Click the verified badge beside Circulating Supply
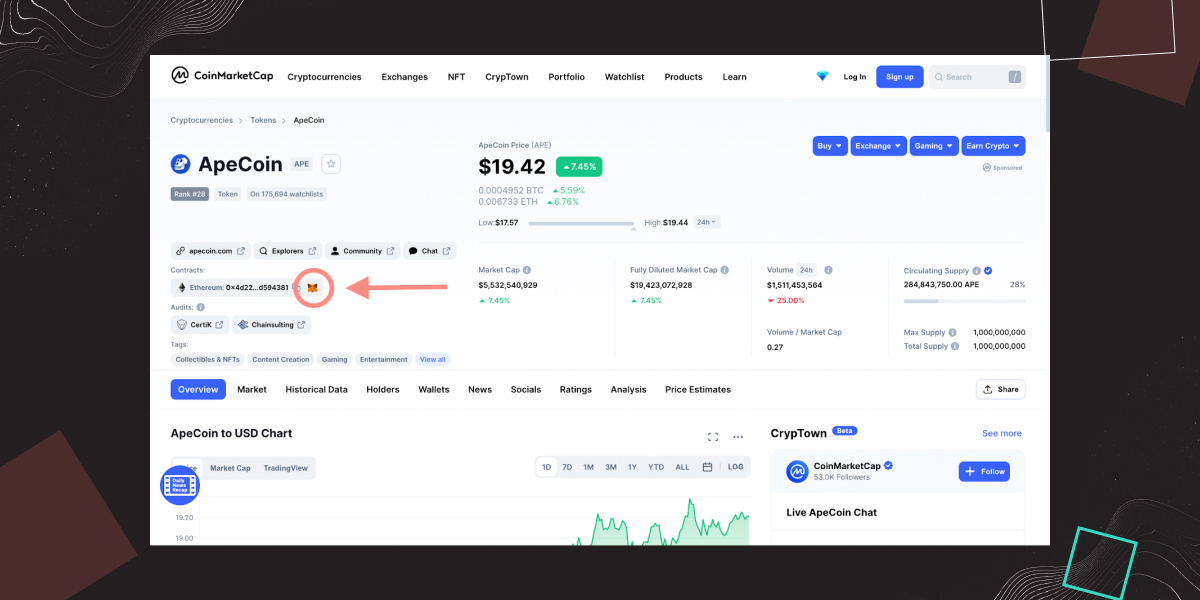The width and height of the screenshot is (1200, 600). [988, 270]
